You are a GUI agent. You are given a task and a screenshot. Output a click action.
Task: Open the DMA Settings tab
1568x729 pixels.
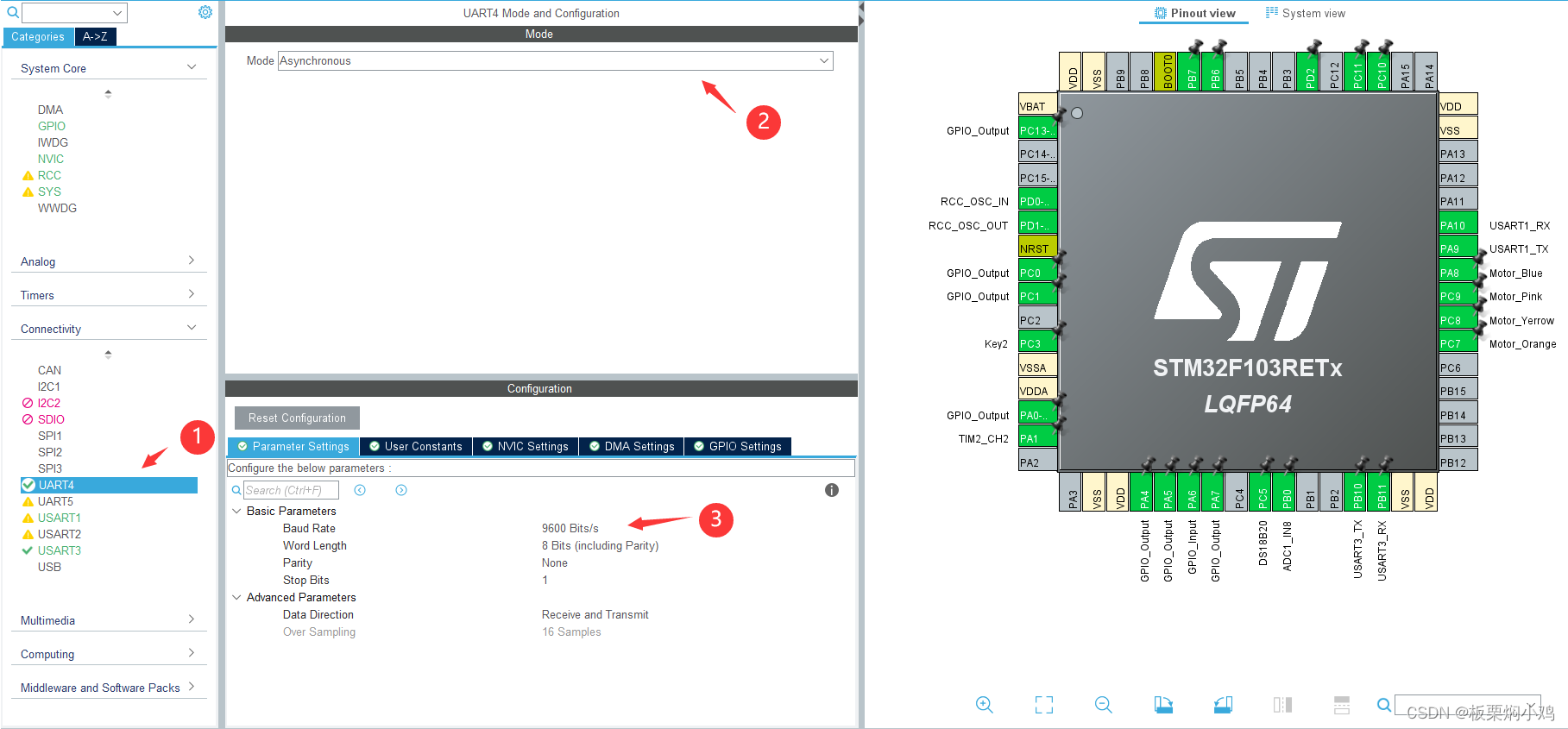tap(631, 446)
